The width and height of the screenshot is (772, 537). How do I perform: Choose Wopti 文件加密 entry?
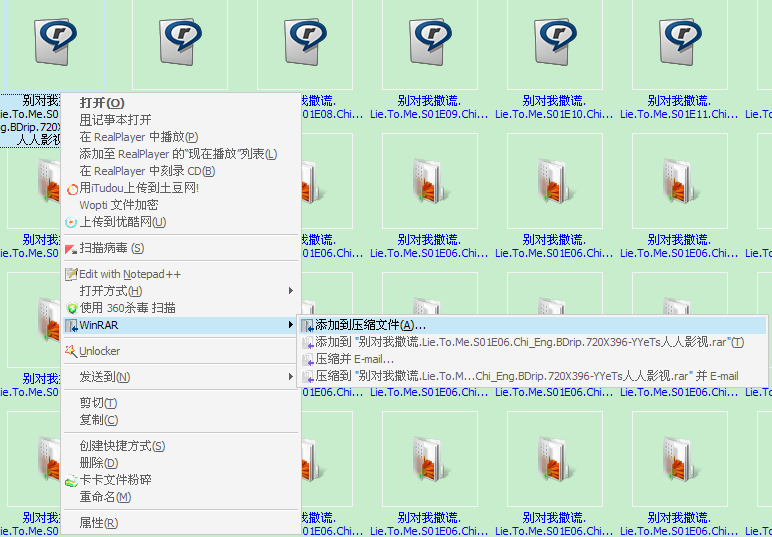(181, 205)
